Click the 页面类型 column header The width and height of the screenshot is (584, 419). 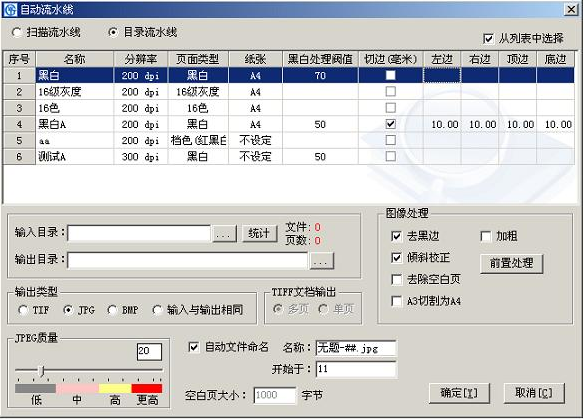pos(198,59)
